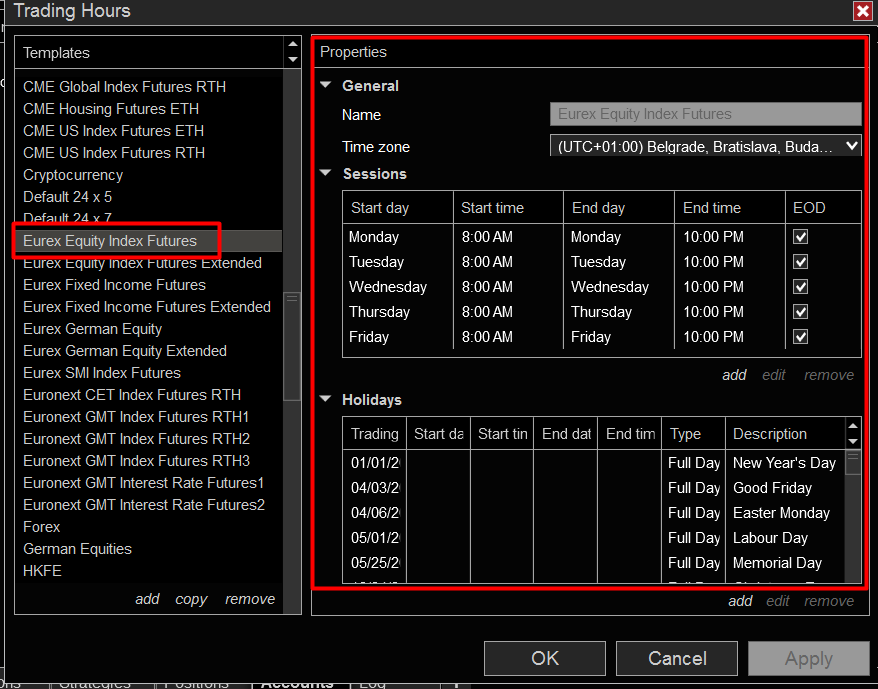The width and height of the screenshot is (878, 689).
Task: Select the Forex template
Action: (x=41, y=526)
